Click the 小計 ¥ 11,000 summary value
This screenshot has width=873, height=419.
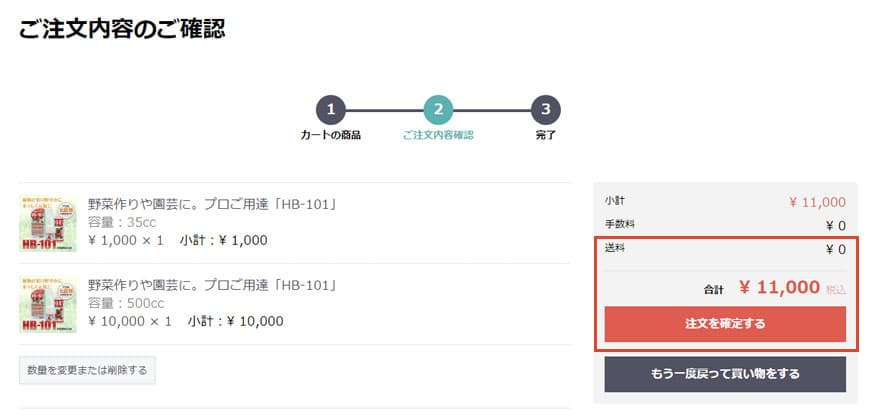click(817, 202)
